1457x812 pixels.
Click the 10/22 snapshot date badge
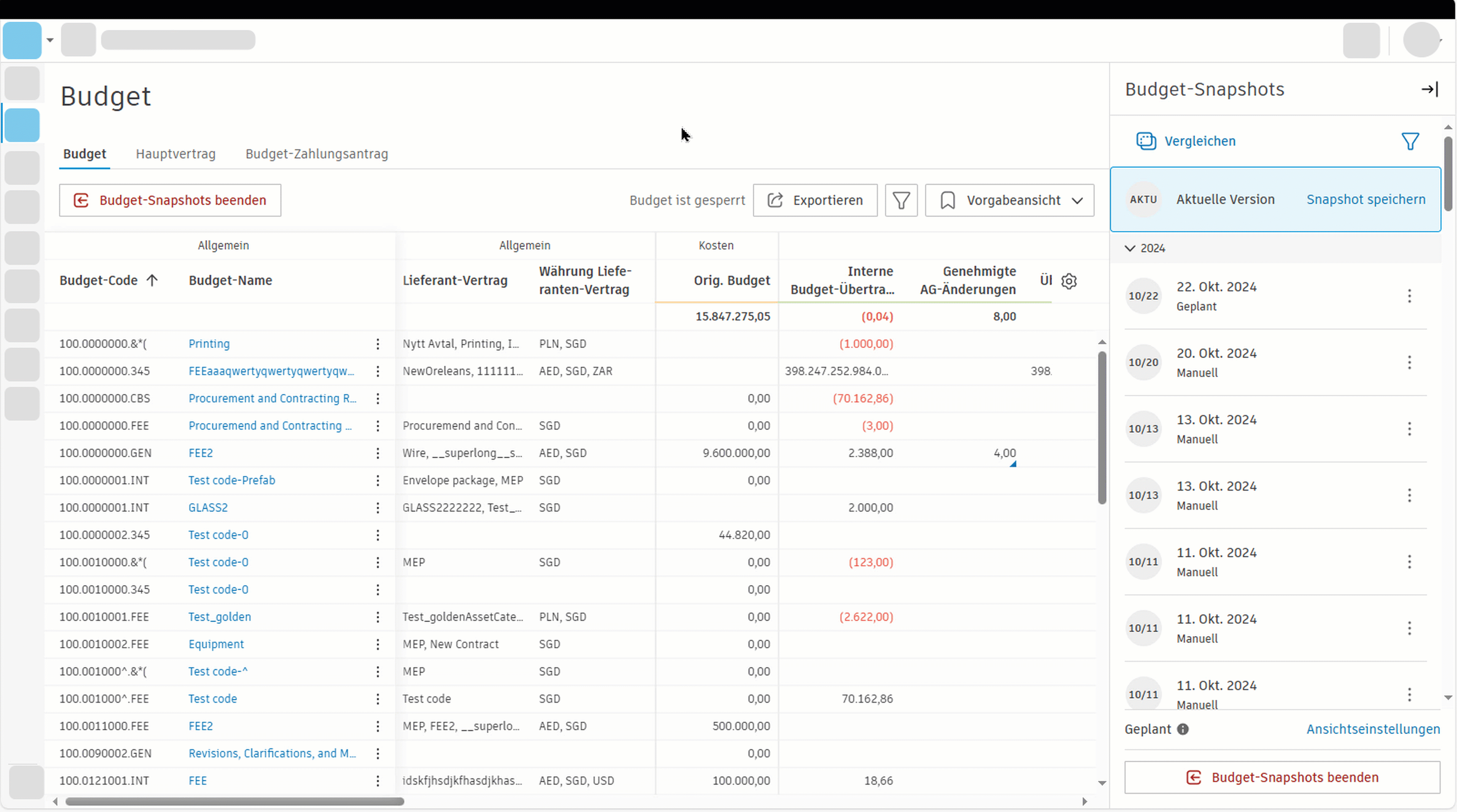click(1143, 296)
